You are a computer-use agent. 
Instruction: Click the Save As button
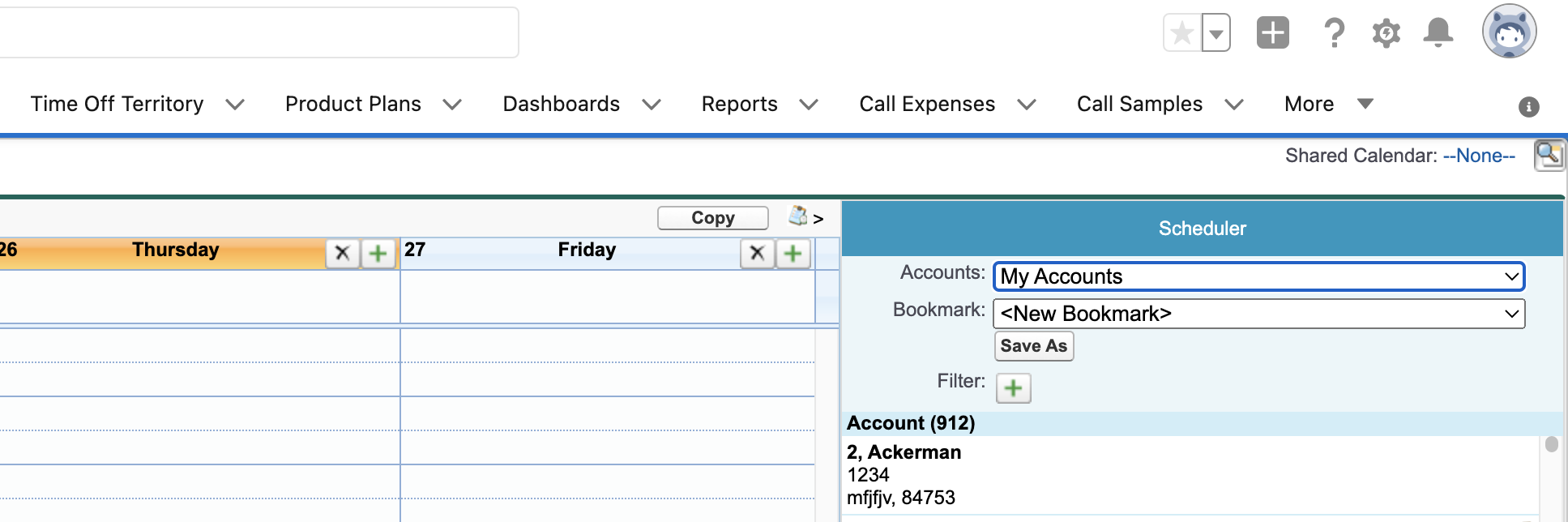coord(1033,346)
